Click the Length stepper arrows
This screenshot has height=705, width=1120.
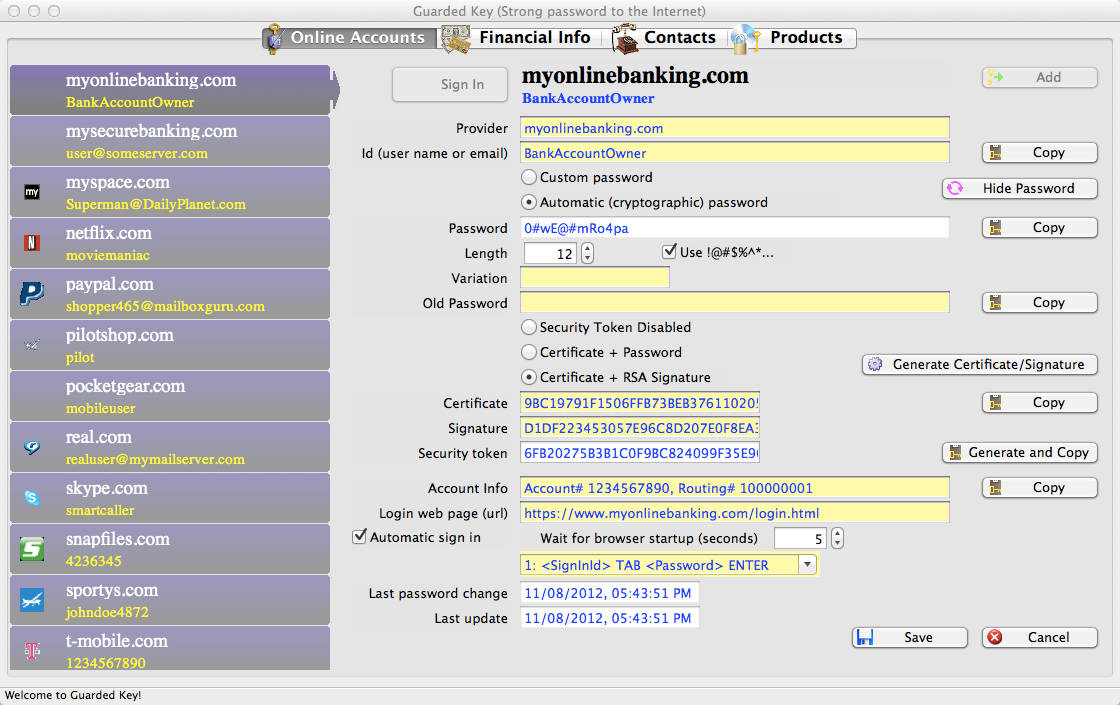point(587,253)
